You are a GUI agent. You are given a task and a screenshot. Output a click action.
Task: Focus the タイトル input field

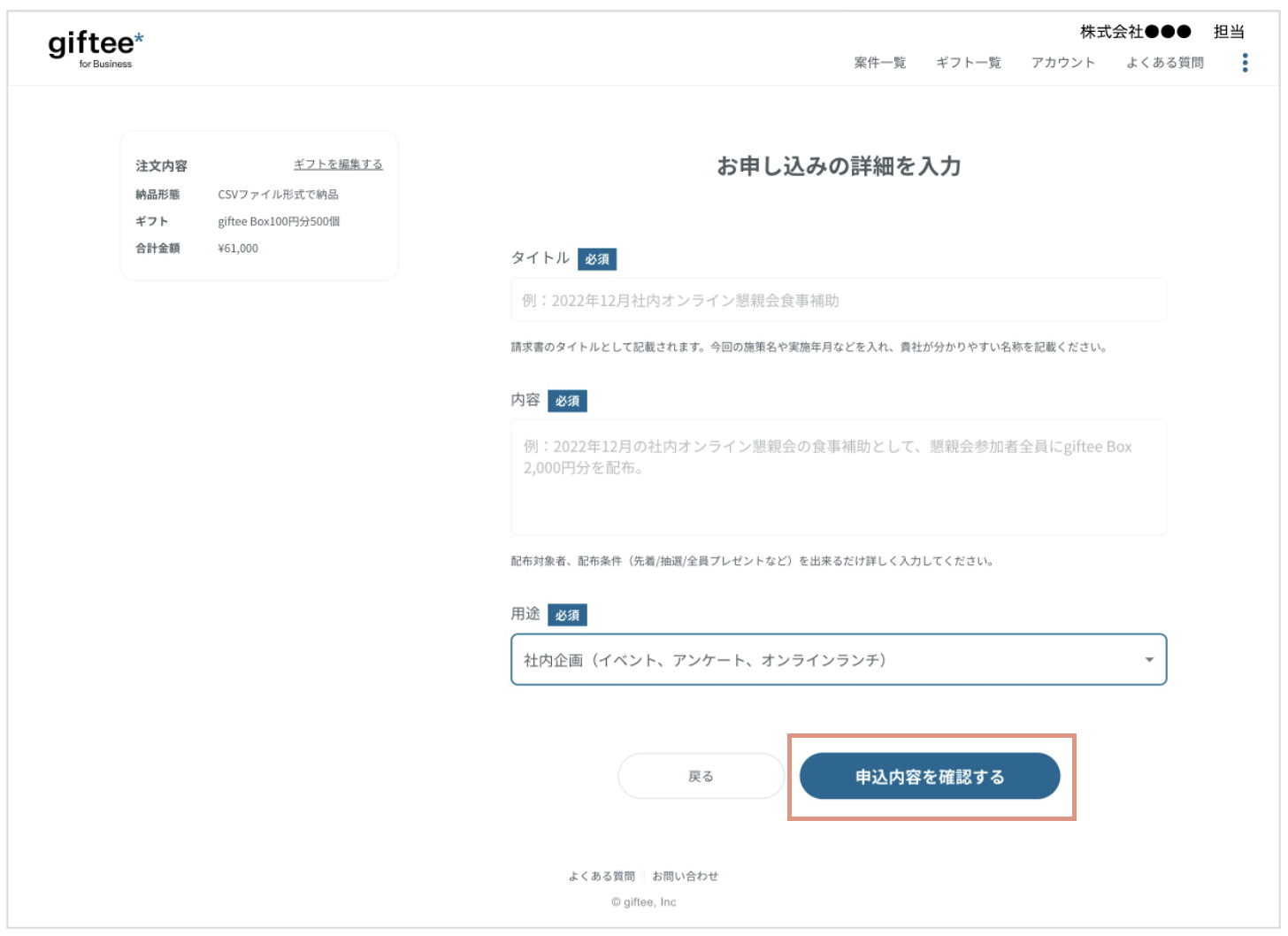(x=838, y=301)
